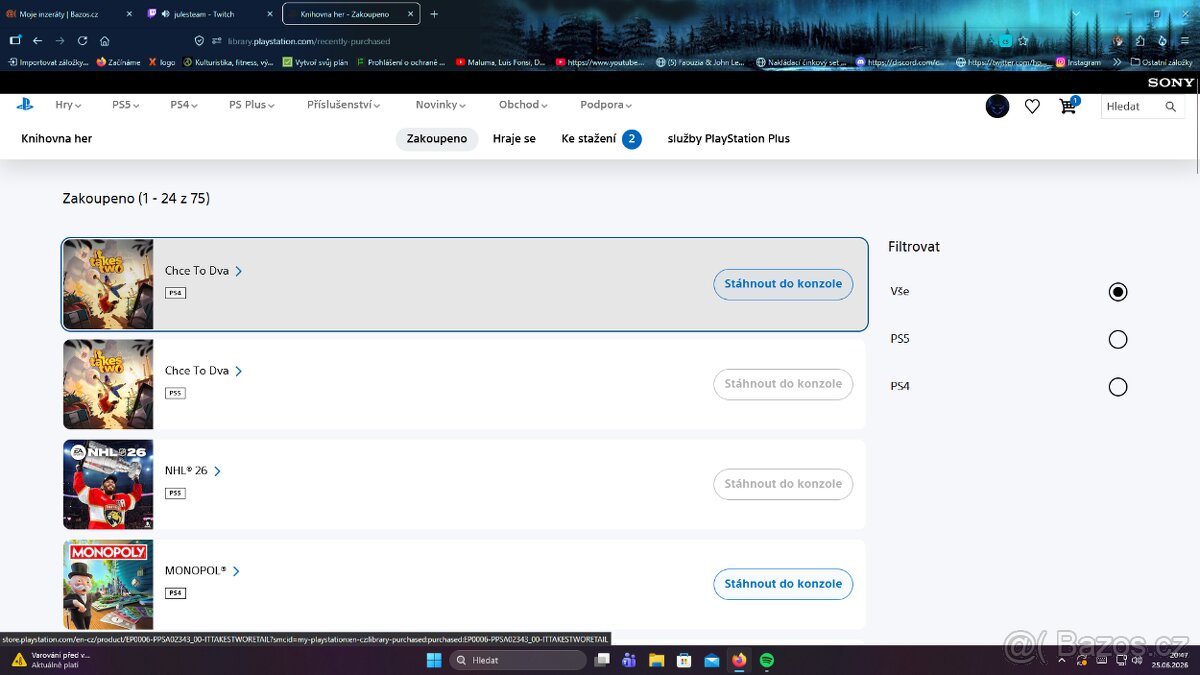The image size is (1200, 675).
Task: Open Task View in taskbar
Action: 602,660
